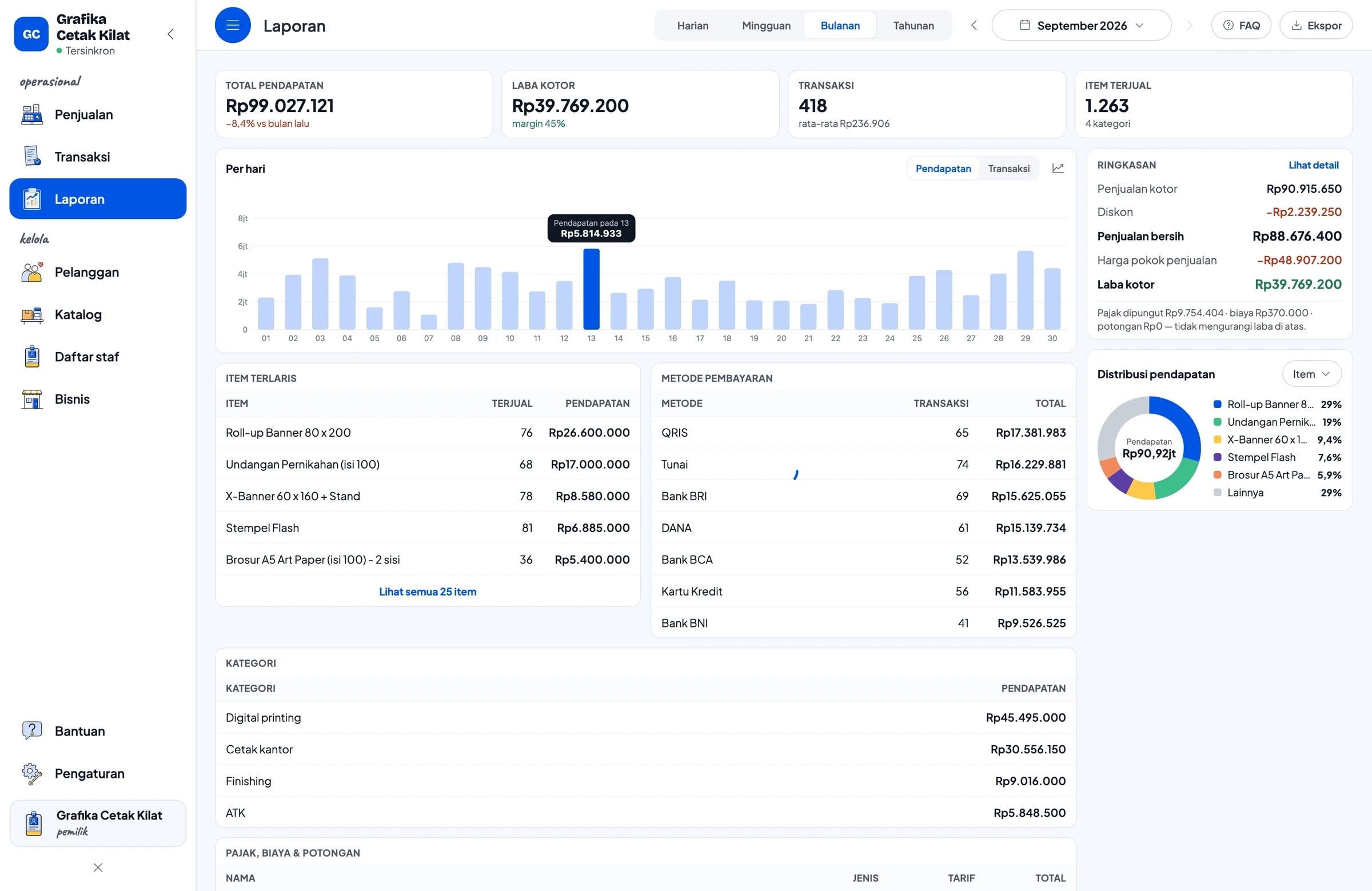Go to the previous month arrow
This screenshot has width=1372, height=891.
click(974, 25)
